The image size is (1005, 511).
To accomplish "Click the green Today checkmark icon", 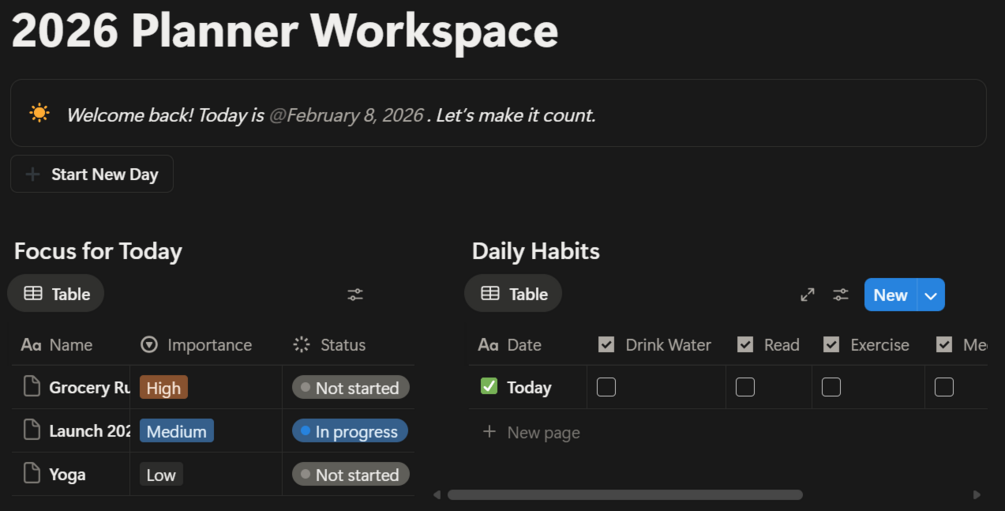I will point(489,386).
